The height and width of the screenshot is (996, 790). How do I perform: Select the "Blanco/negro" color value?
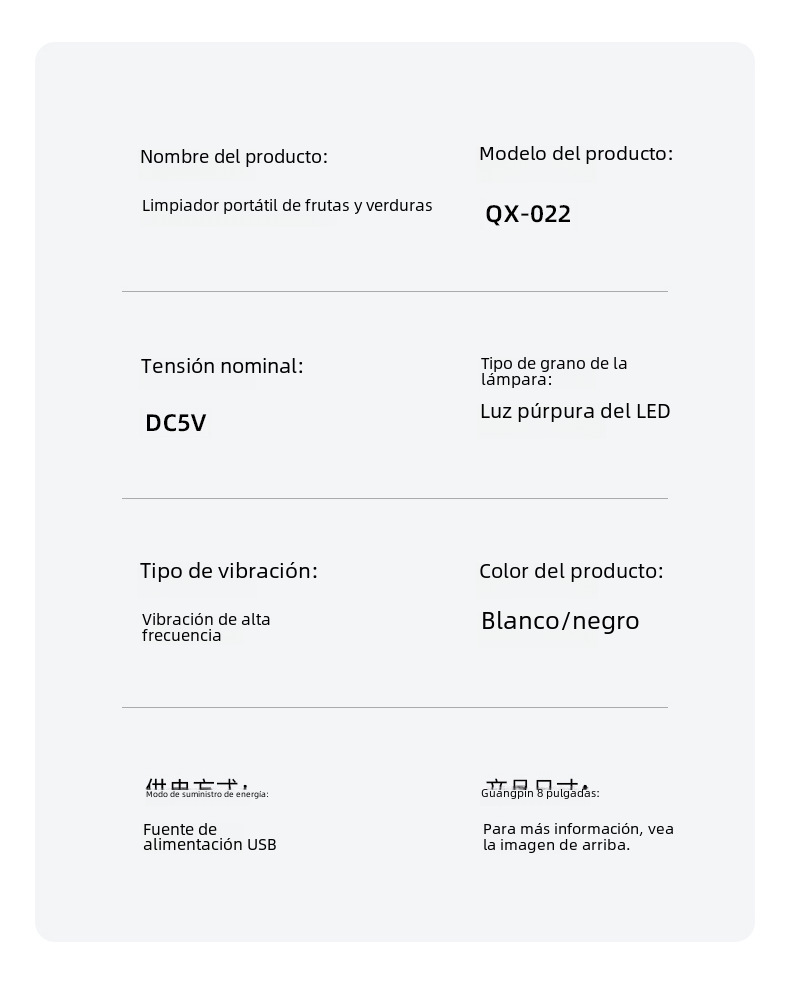pos(560,621)
